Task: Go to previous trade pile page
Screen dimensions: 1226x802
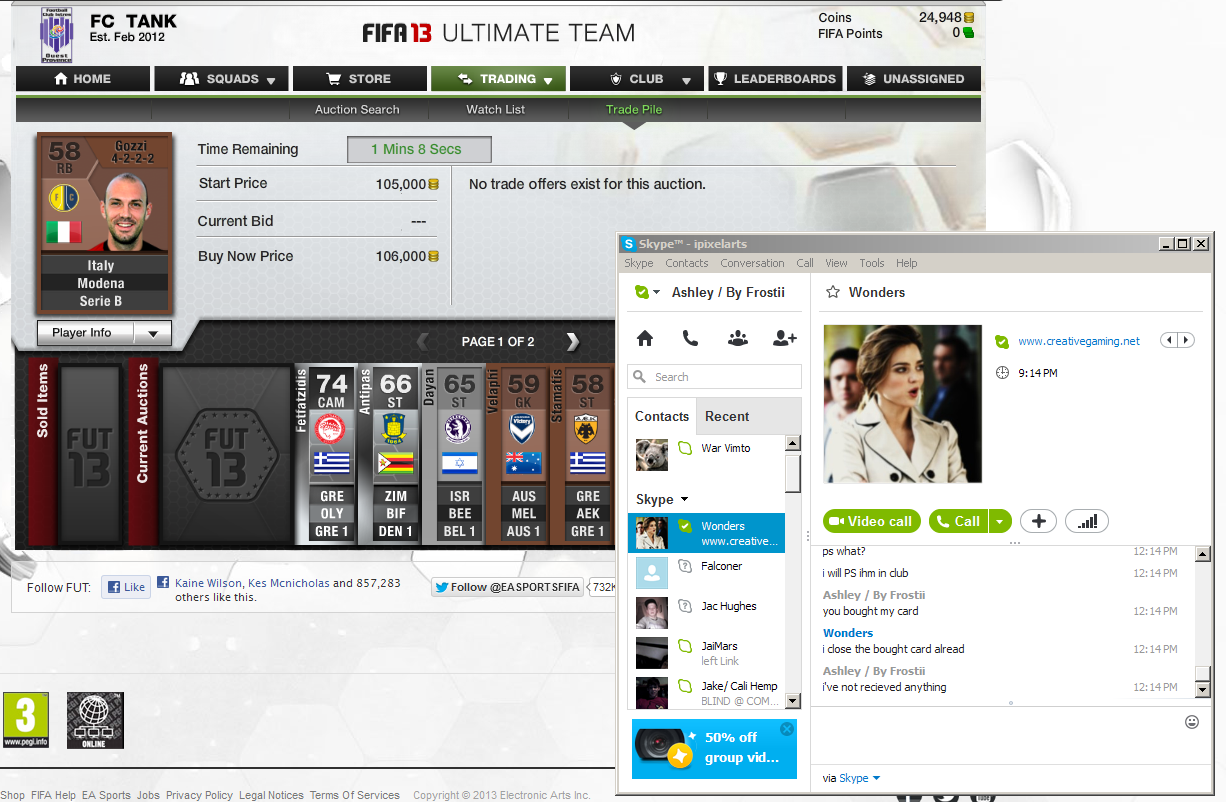Action: pos(423,342)
